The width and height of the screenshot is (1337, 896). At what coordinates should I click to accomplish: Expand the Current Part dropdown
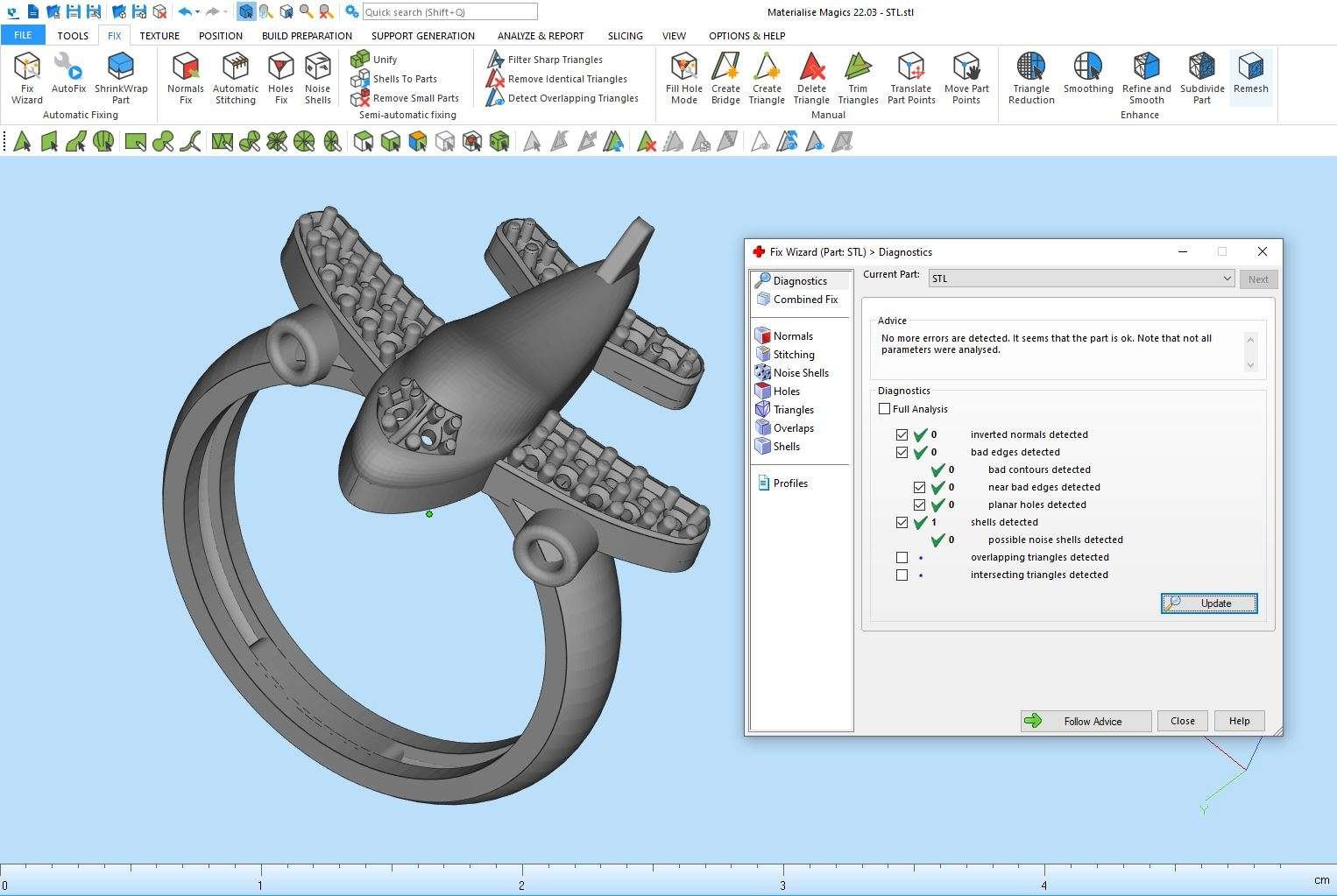tap(1227, 279)
